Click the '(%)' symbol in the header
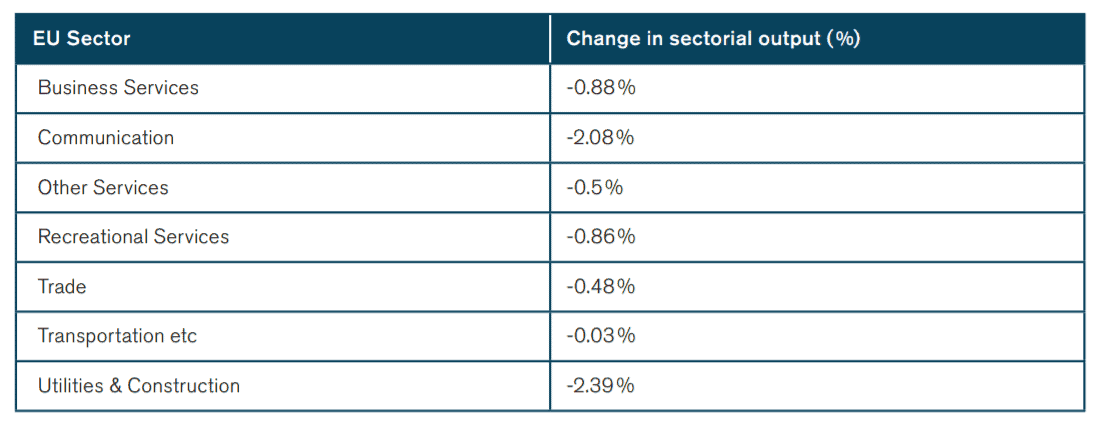The image size is (1106, 431). (844, 39)
